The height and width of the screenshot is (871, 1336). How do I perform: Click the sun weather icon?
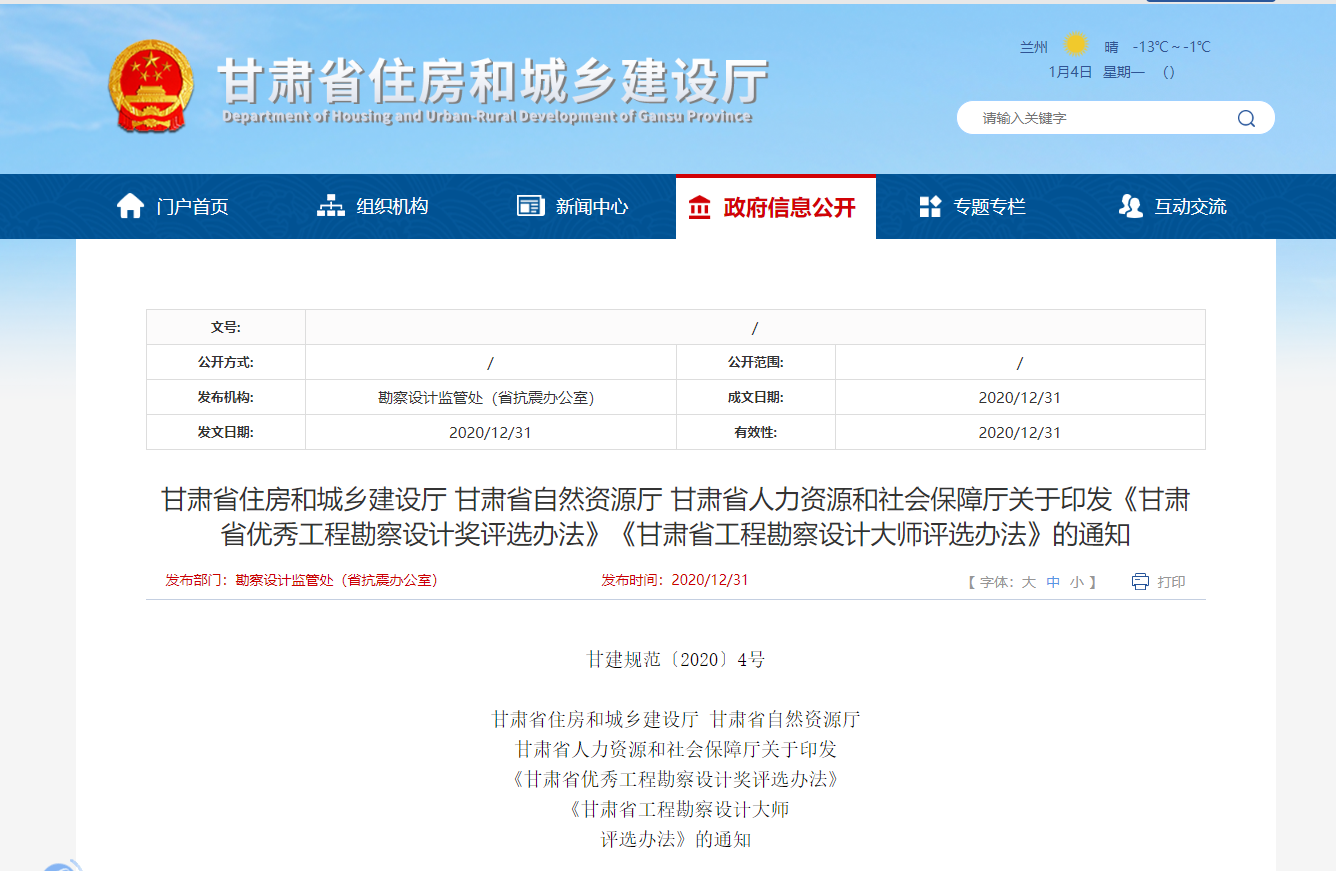(1075, 45)
